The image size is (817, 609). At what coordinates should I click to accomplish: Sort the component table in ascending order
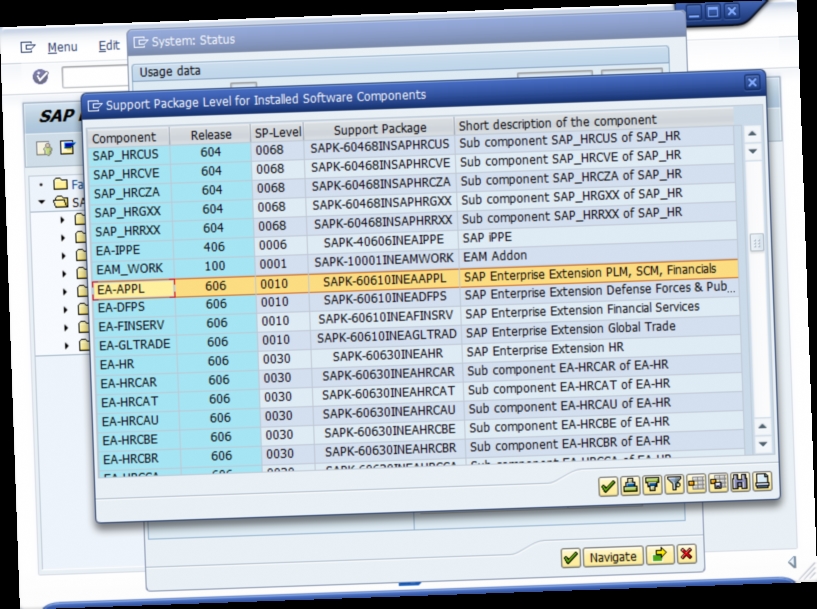pos(630,486)
